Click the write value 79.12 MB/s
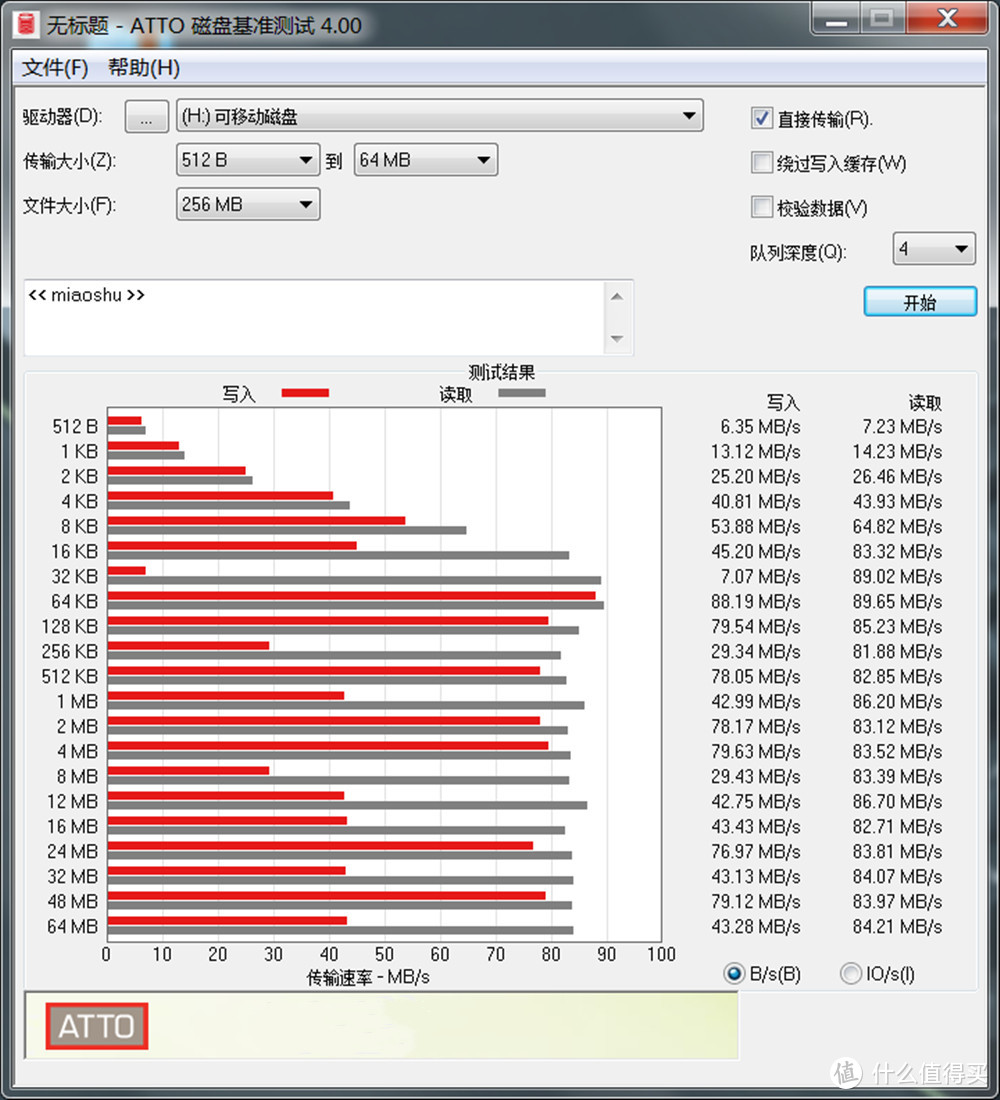The width and height of the screenshot is (1000, 1100). 756,901
